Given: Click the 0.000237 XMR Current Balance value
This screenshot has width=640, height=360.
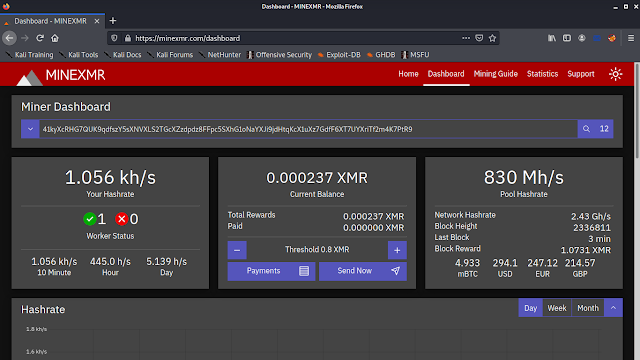Looking at the screenshot, I should (317, 178).
